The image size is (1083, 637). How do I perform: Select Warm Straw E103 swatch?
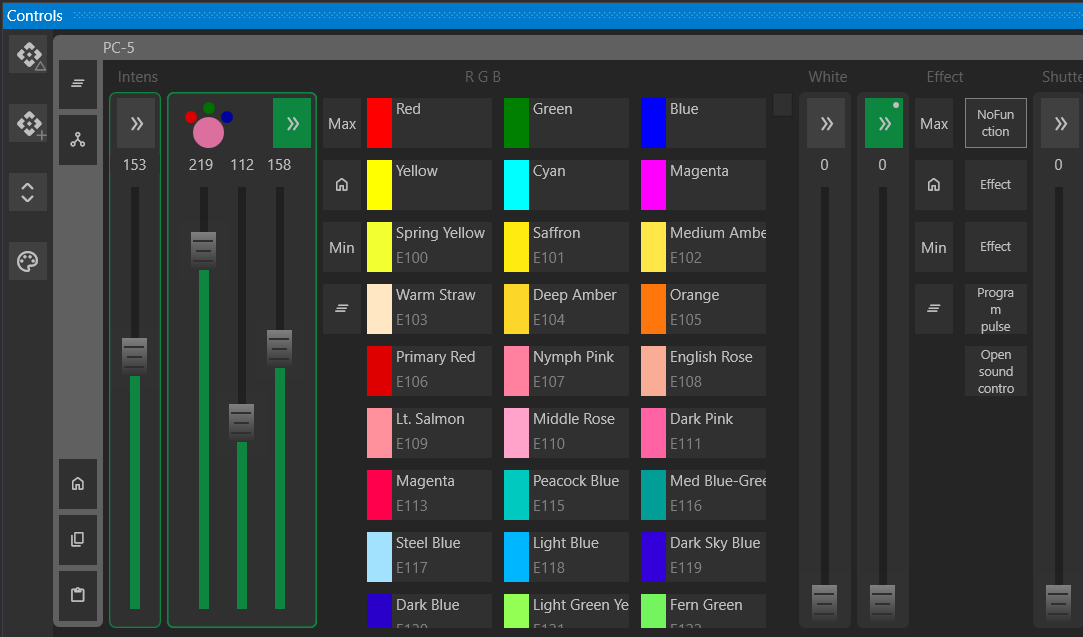click(x=429, y=309)
